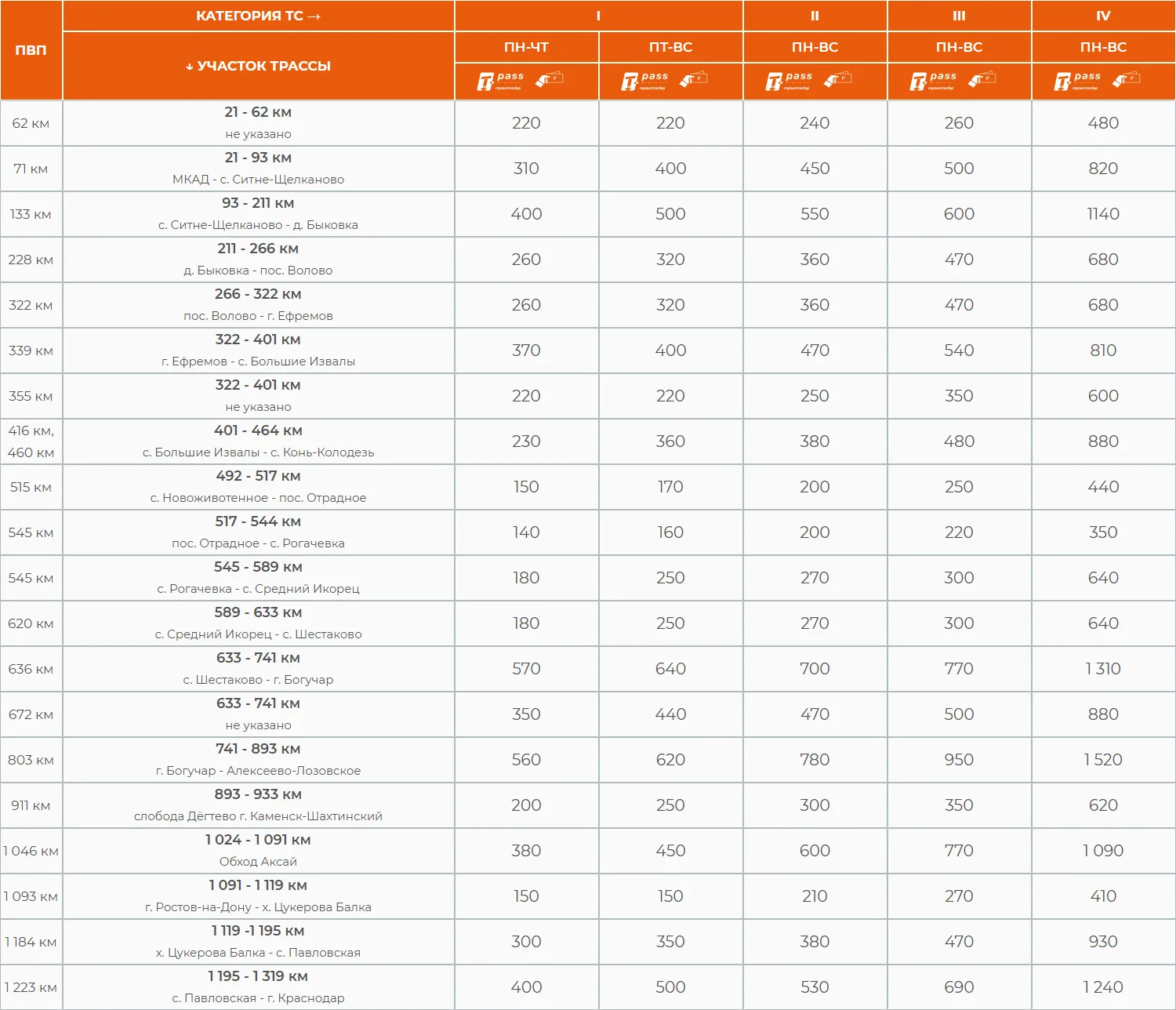This screenshot has width=1176, height=1010.
Task: Click the category IV header cell
Action: click(x=1103, y=16)
